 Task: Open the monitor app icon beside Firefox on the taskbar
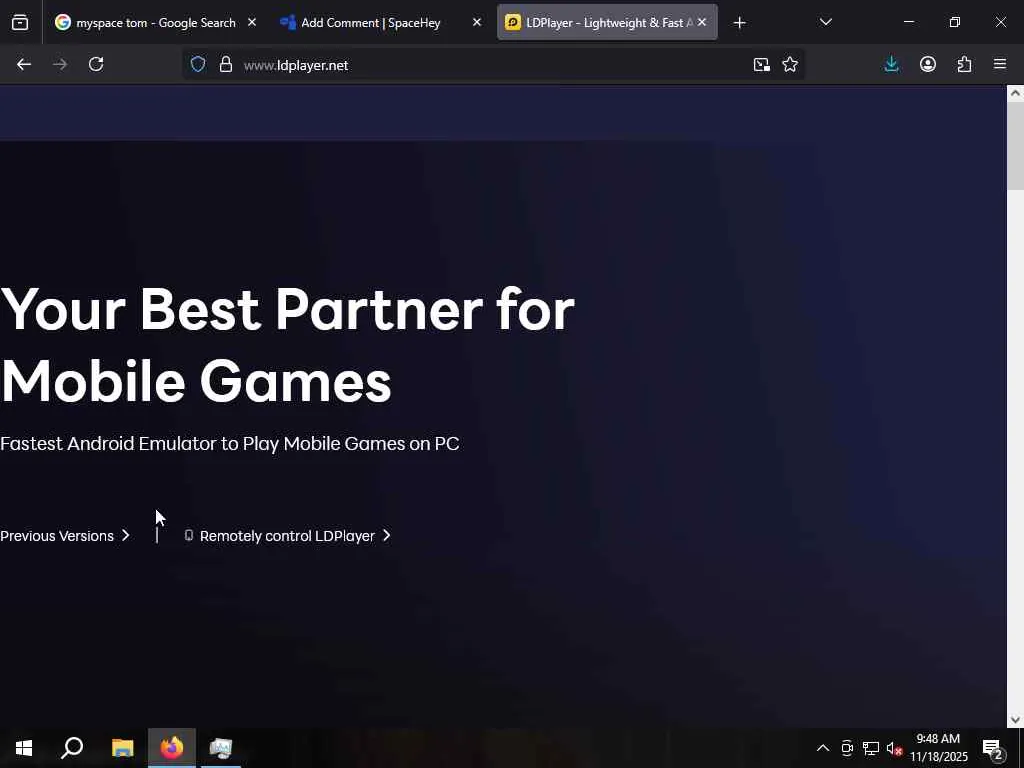(221, 748)
